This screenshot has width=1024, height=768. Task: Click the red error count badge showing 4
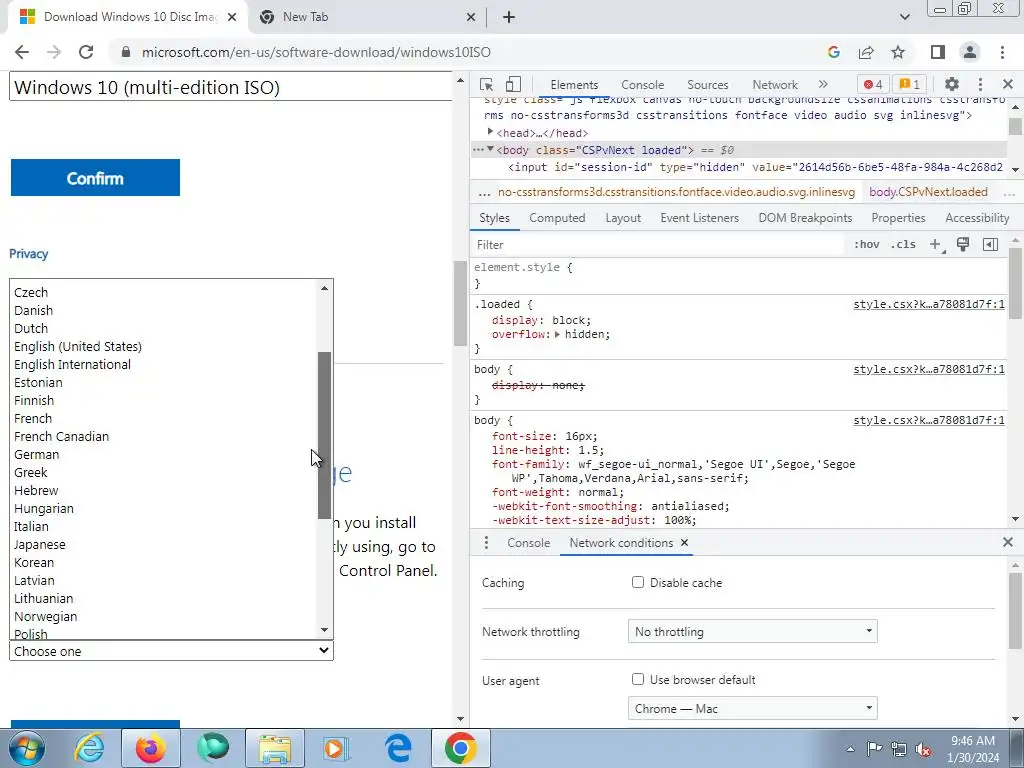(873, 84)
